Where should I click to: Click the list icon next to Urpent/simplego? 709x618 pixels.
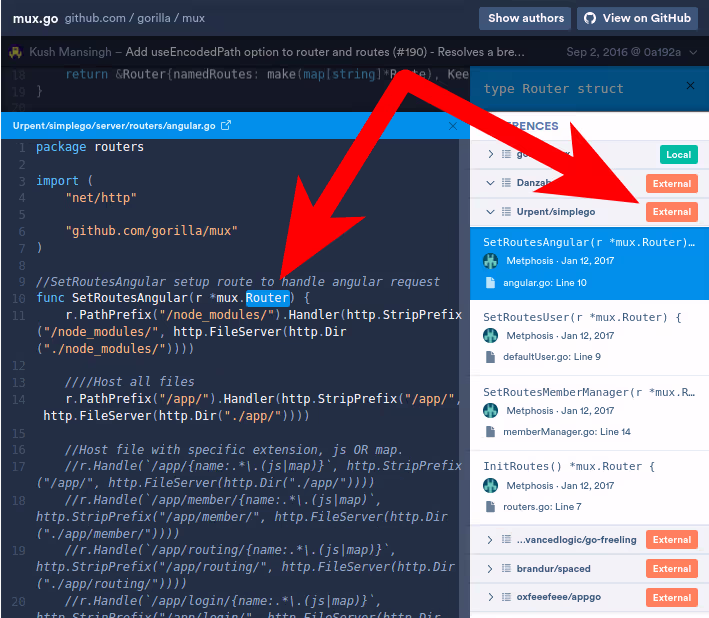(506, 212)
